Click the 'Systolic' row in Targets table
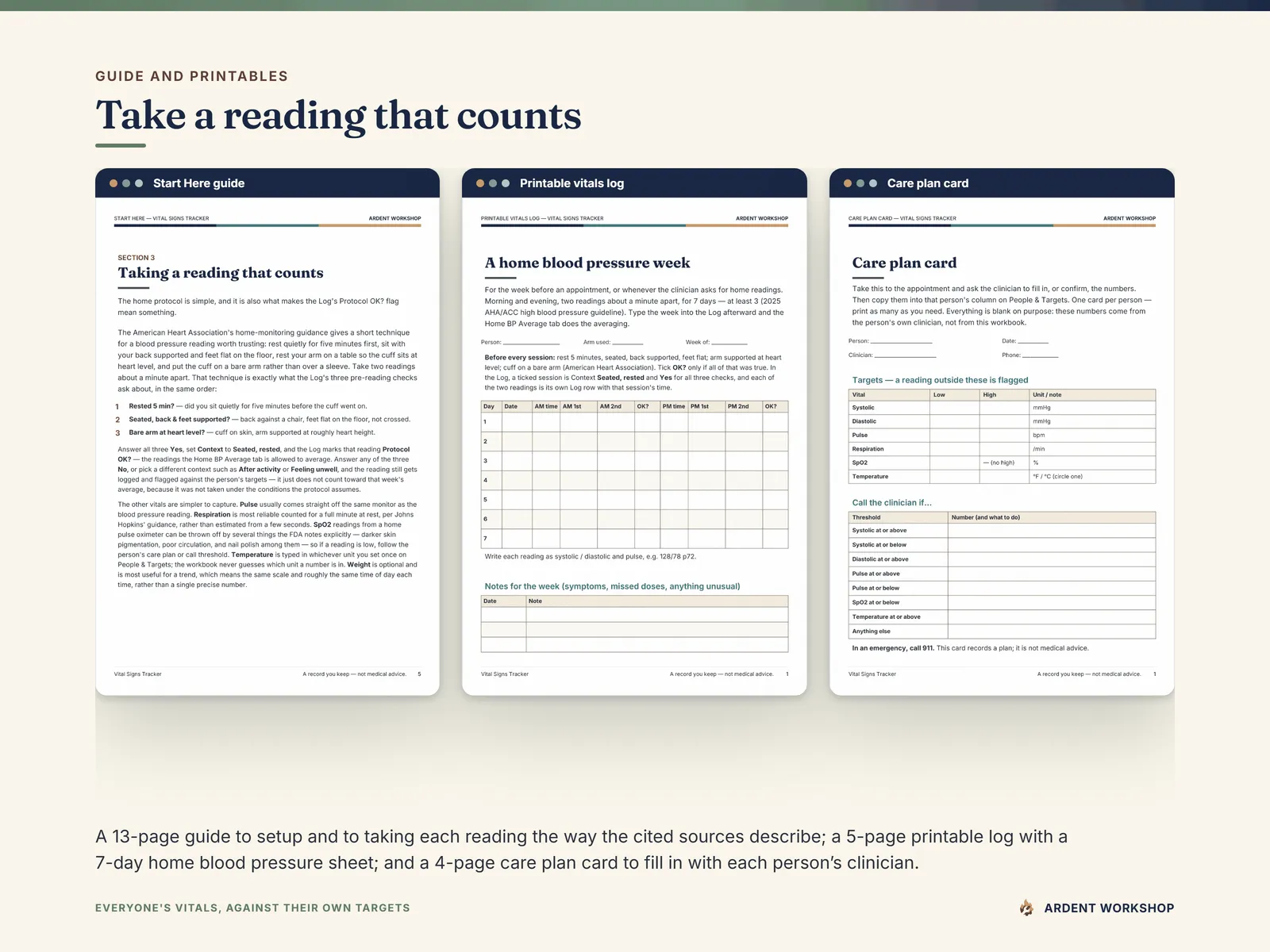1270x952 pixels. tap(1002, 408)
